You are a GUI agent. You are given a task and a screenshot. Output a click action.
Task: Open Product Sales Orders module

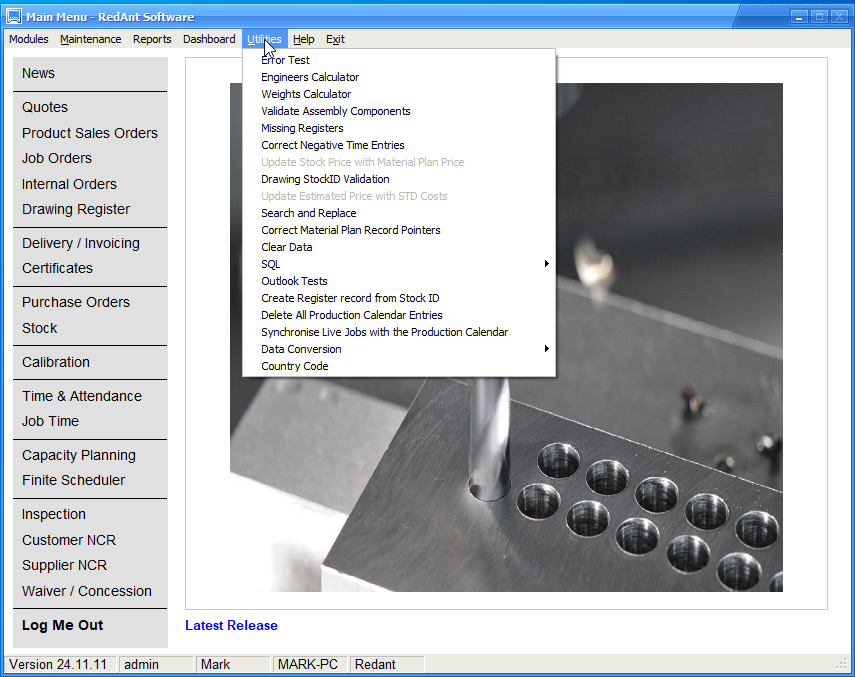[x=90, y=133]
